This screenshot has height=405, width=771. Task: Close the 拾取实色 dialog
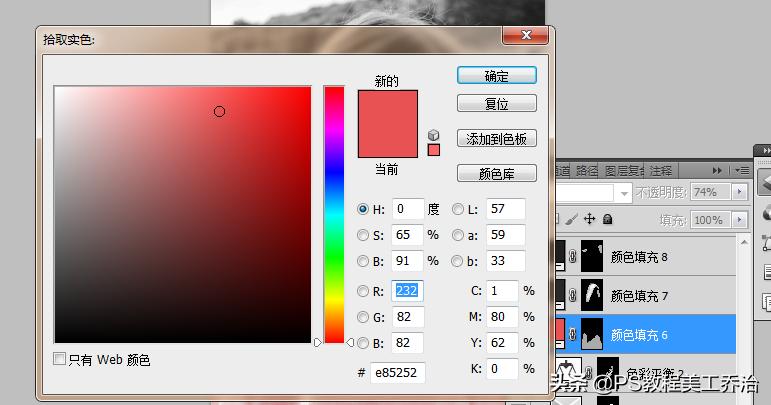coord(526,35)
